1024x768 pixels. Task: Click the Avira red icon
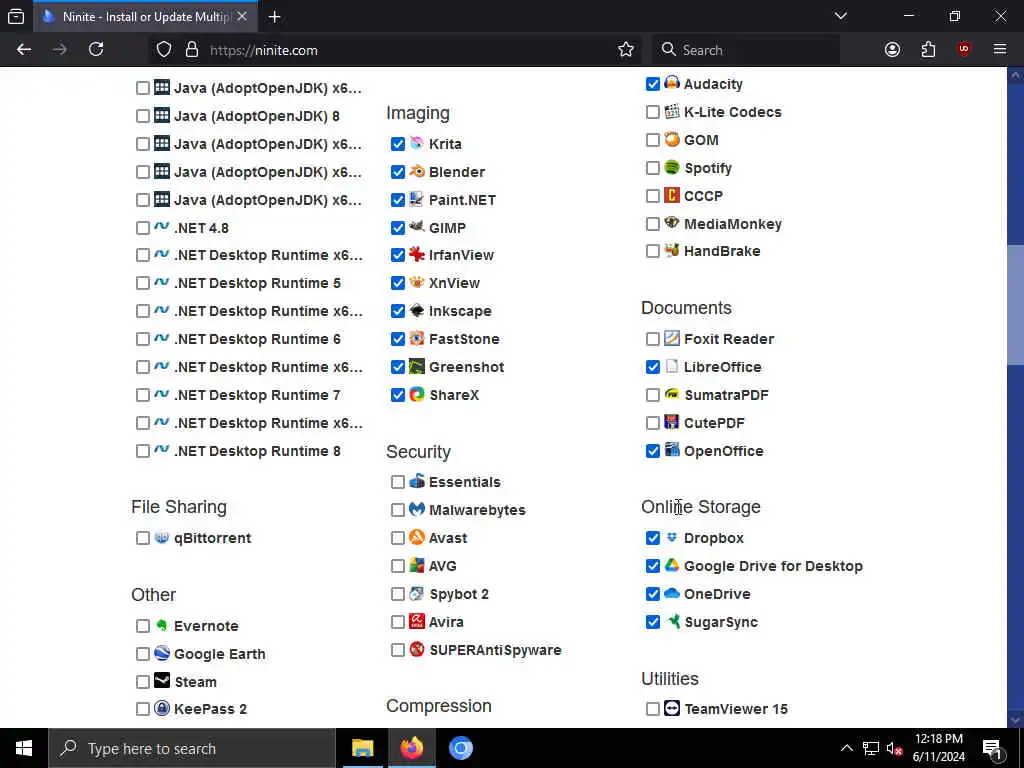417,621
